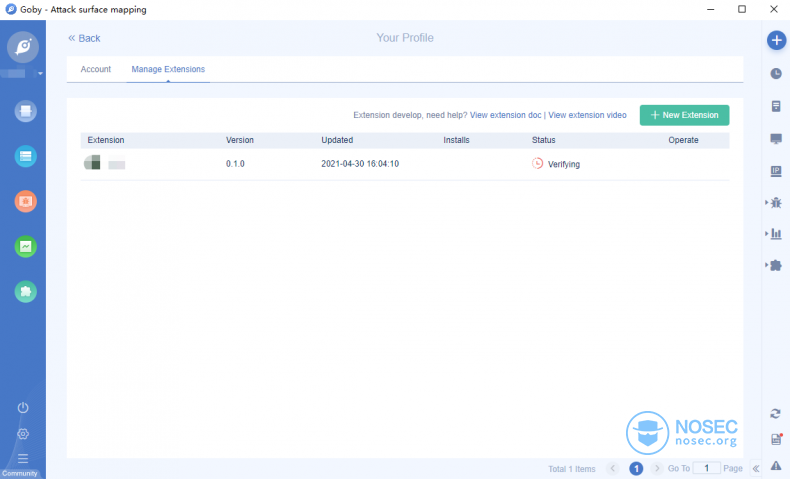Expand the arrow next to bug icon
The width and height of the screenshot is (790, 479).
766,202
